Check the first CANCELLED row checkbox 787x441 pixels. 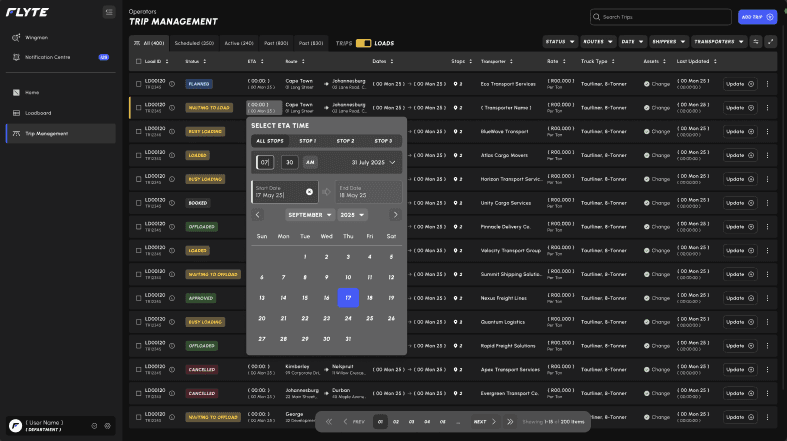[x=139, y=370]
